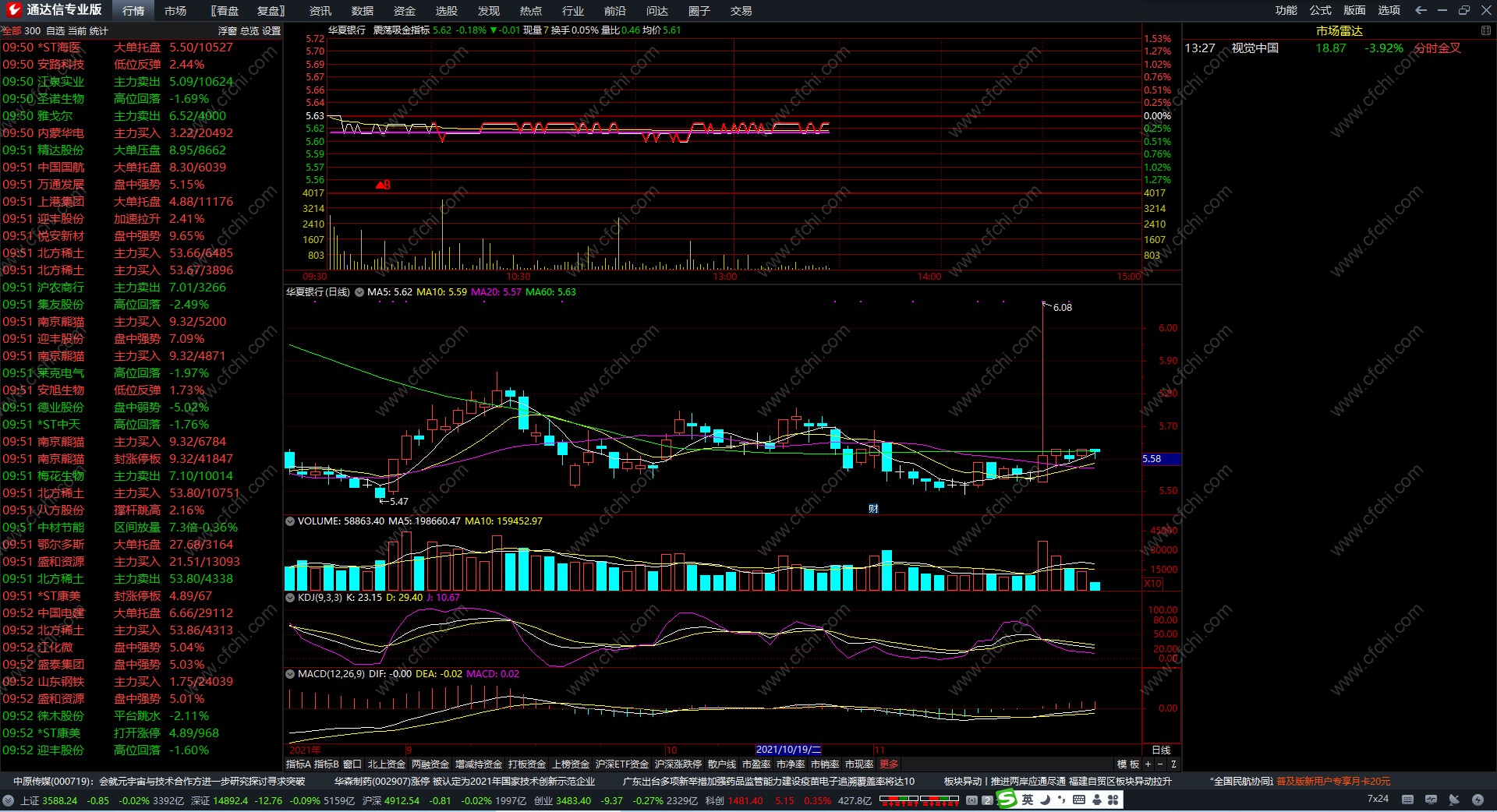This screenshot has width=1497, height=812.
Task: Click the 设置 button in alert panel
Action: coord(271,31)
